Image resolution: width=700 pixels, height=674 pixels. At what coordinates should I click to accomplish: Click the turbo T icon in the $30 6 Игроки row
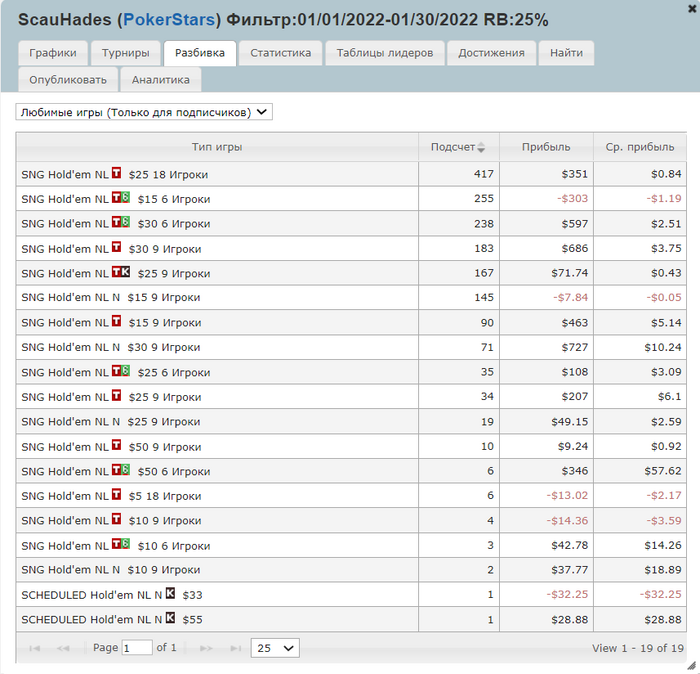click(116, 221)
